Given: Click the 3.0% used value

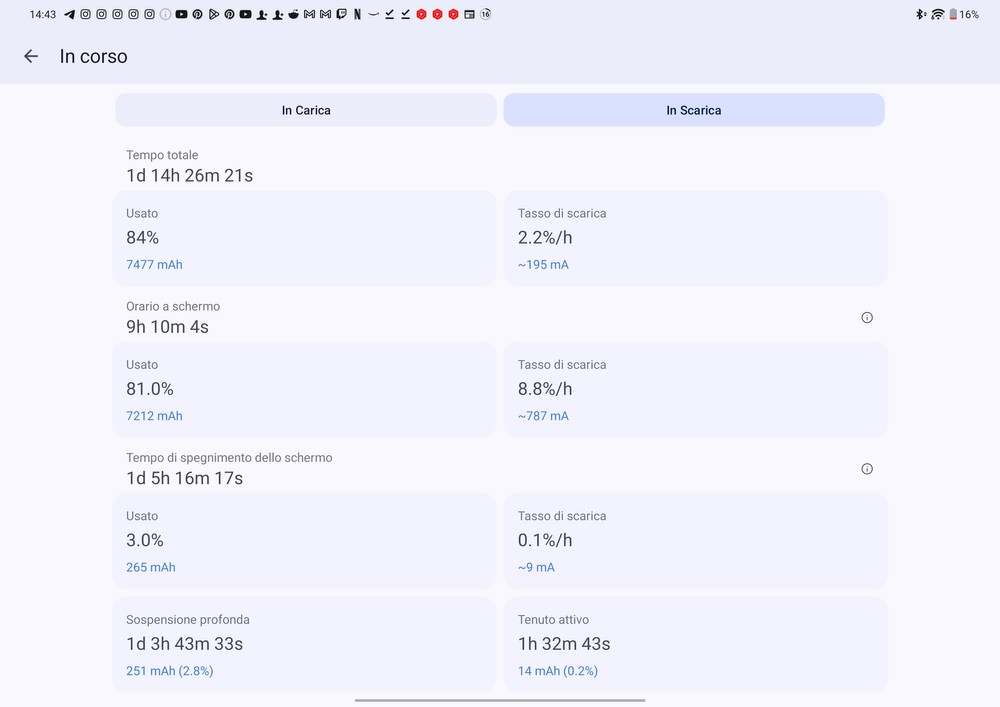Looking at the screenshot, I should (145, 540).
